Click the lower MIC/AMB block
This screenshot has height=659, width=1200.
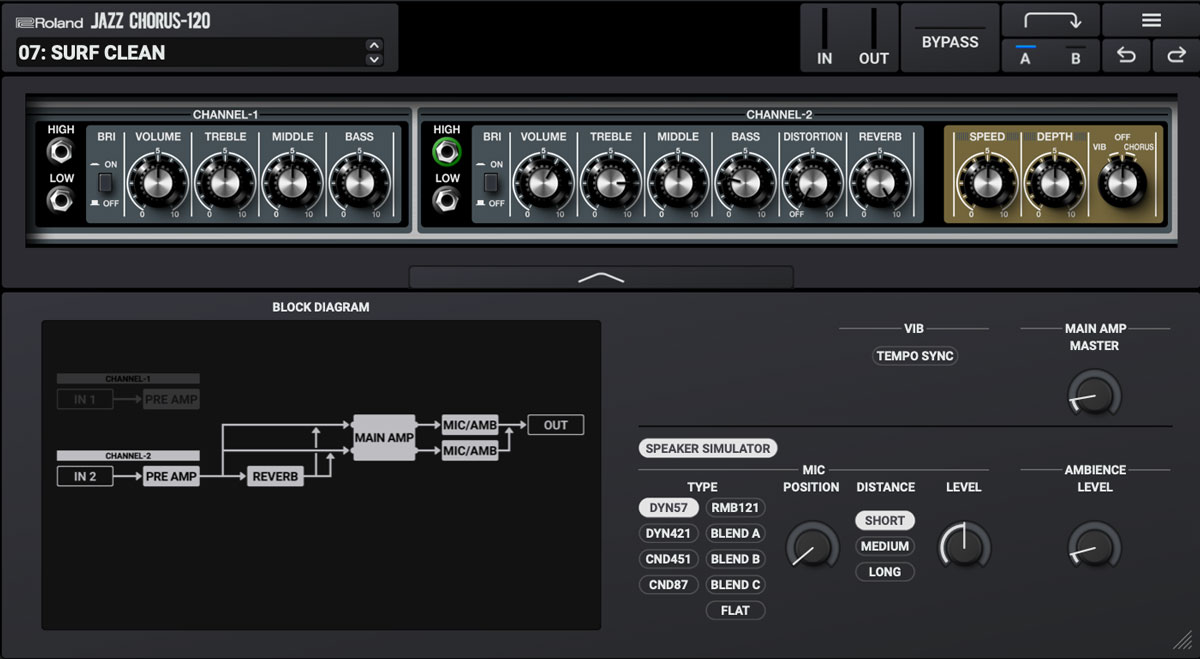tap(470, 451)
